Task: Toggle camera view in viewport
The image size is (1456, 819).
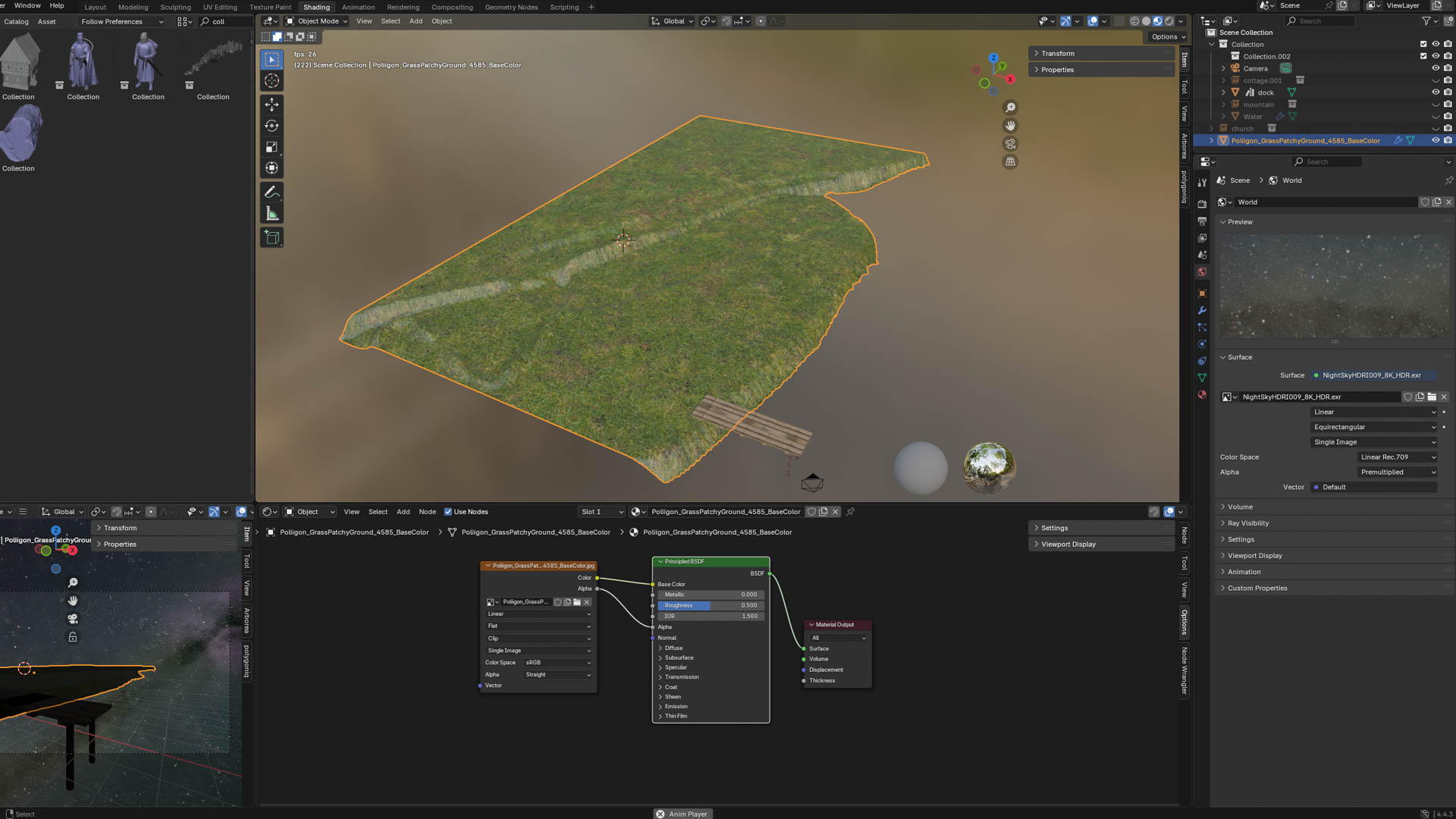Action: coord(1010,144)
